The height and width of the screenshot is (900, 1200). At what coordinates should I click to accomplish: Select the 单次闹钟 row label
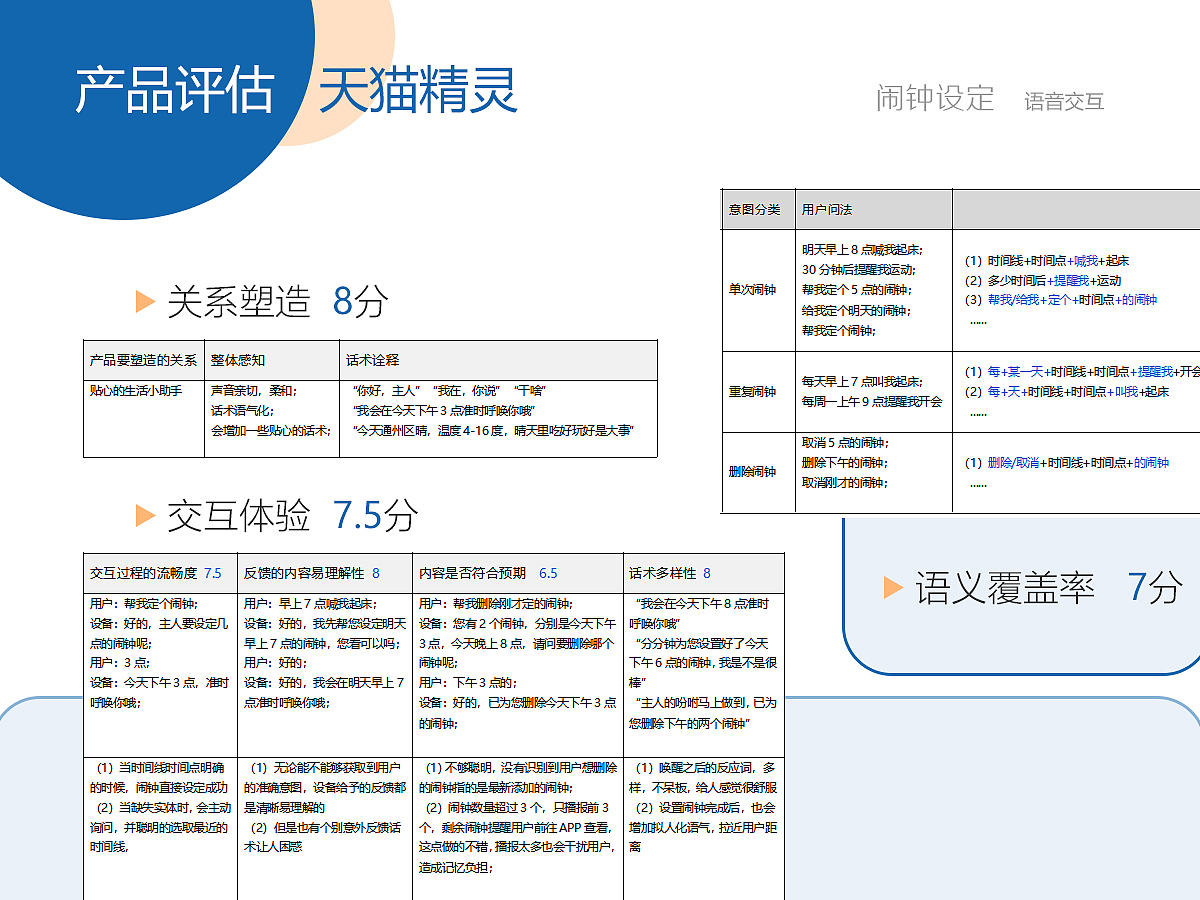[752, 290]
